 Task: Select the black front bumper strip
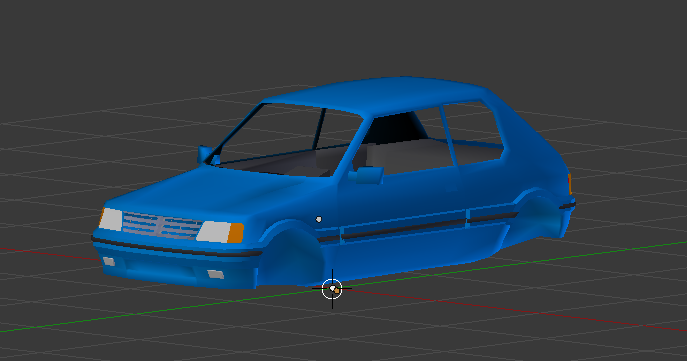[x=175, y=248]
